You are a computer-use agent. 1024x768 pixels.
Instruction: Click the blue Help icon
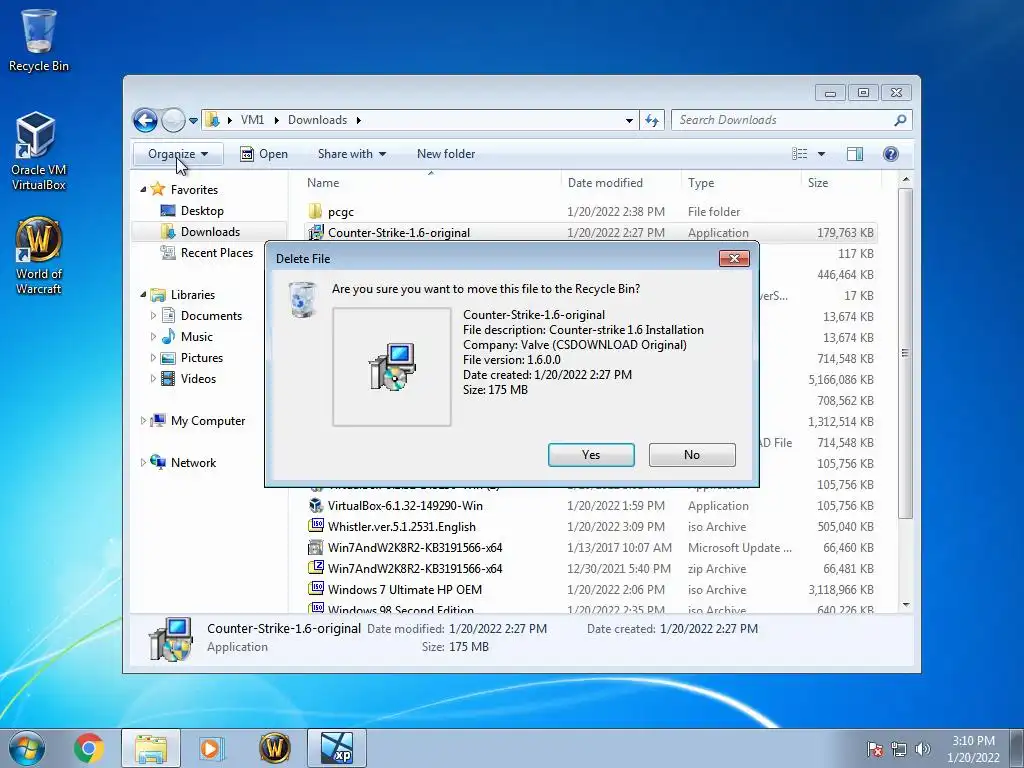tap(890, 154)
